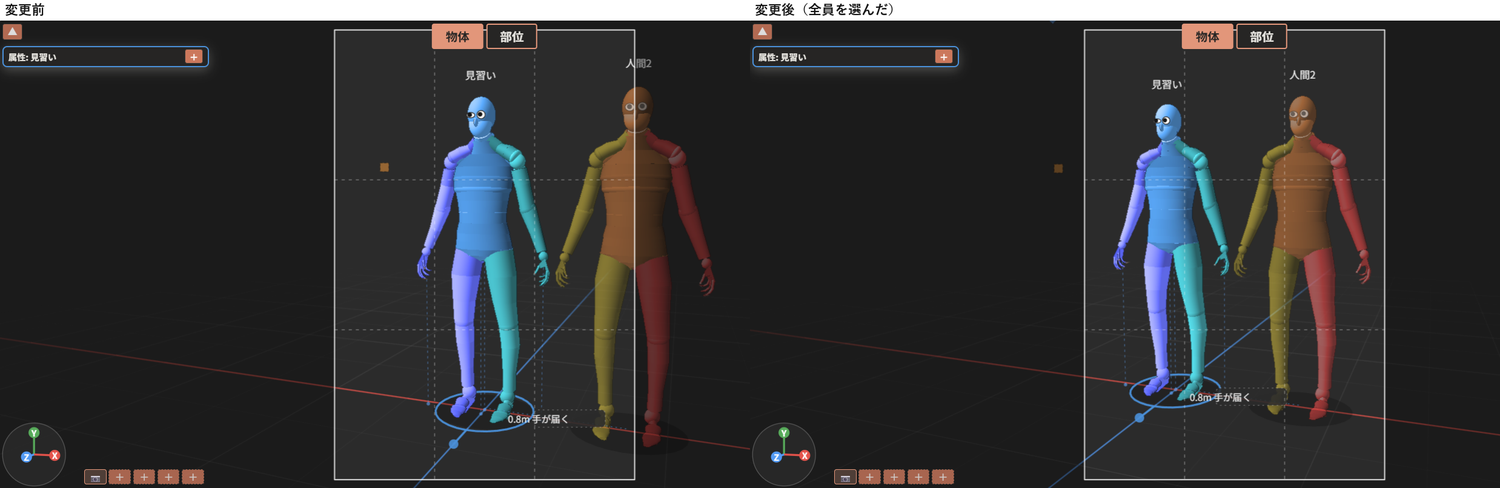Select blue head of 見習い figure, 変更前 view
Viewport: 1500px width, 488px height.
481,116
